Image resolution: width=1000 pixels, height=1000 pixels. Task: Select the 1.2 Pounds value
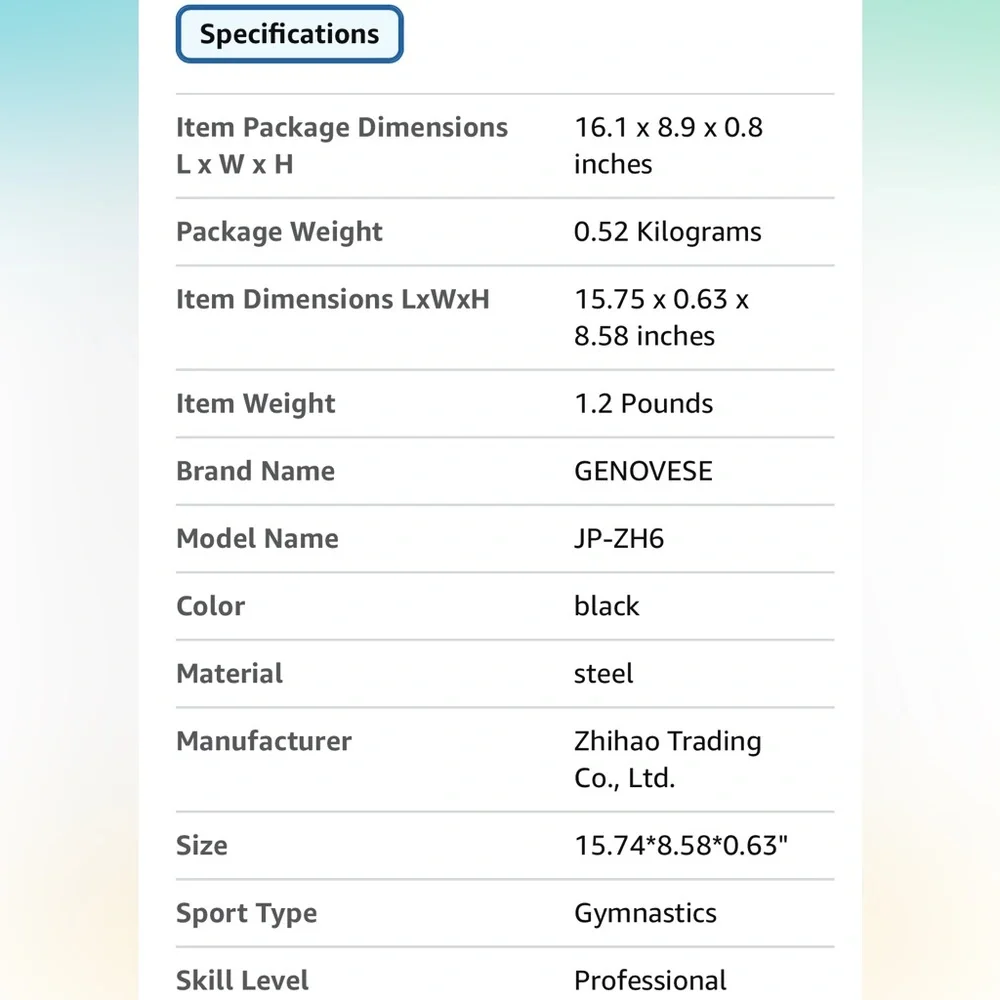pos(643,404)
